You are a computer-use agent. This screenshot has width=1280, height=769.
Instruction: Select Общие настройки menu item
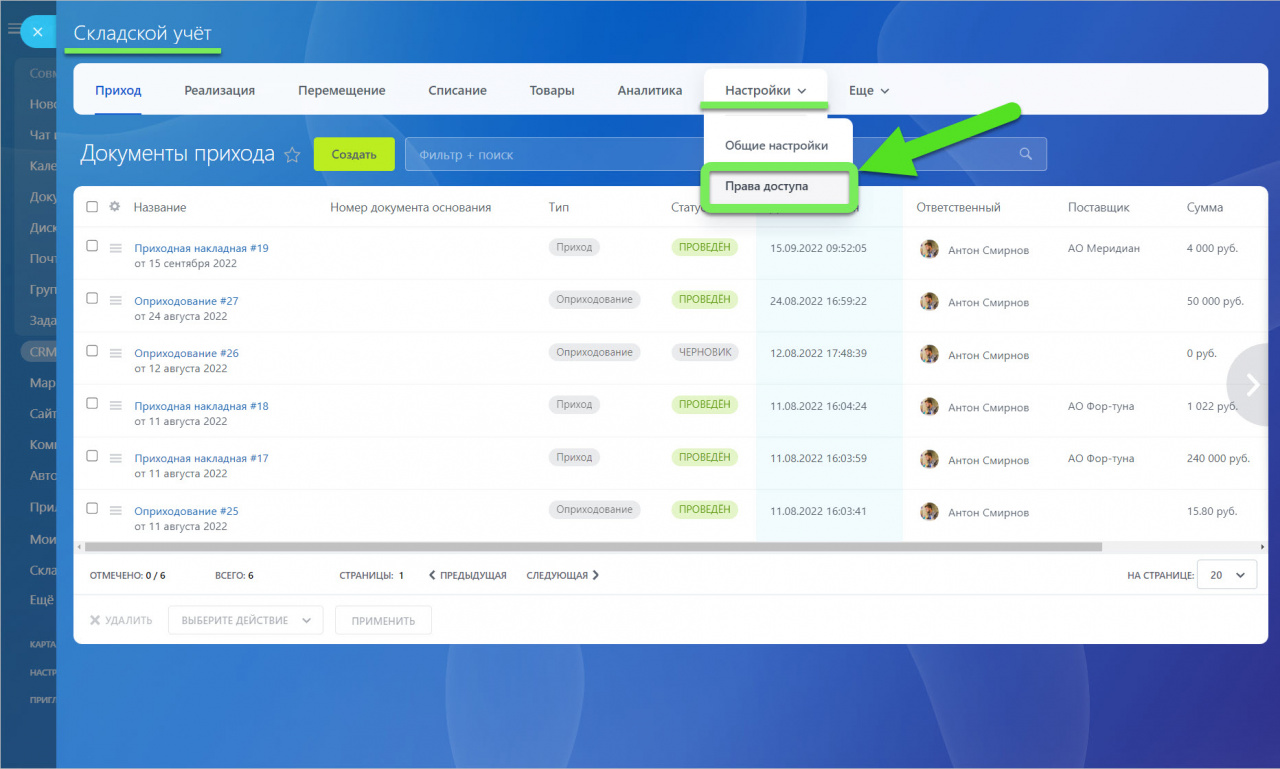click(x=776, y=145)
